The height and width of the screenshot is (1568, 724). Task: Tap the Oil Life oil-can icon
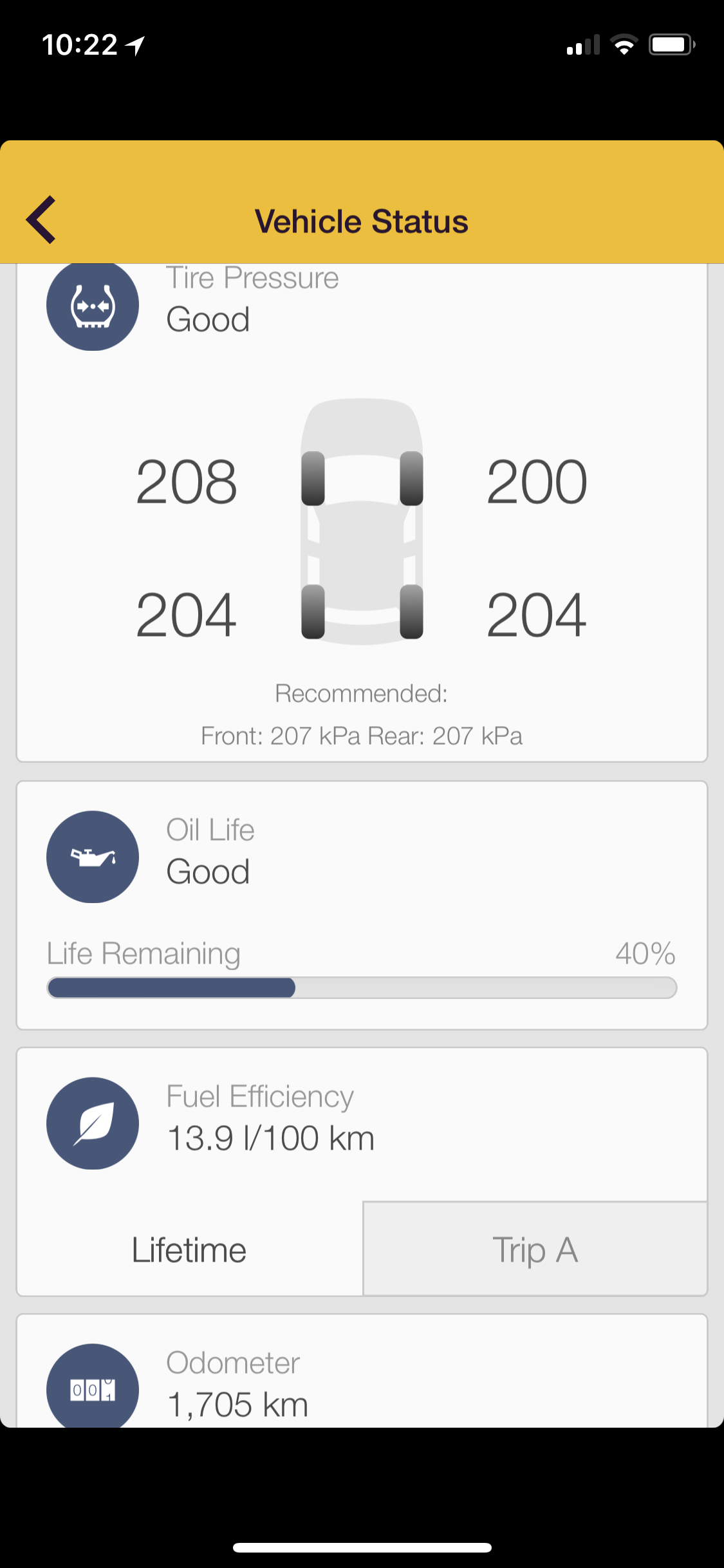pos(93,857)
